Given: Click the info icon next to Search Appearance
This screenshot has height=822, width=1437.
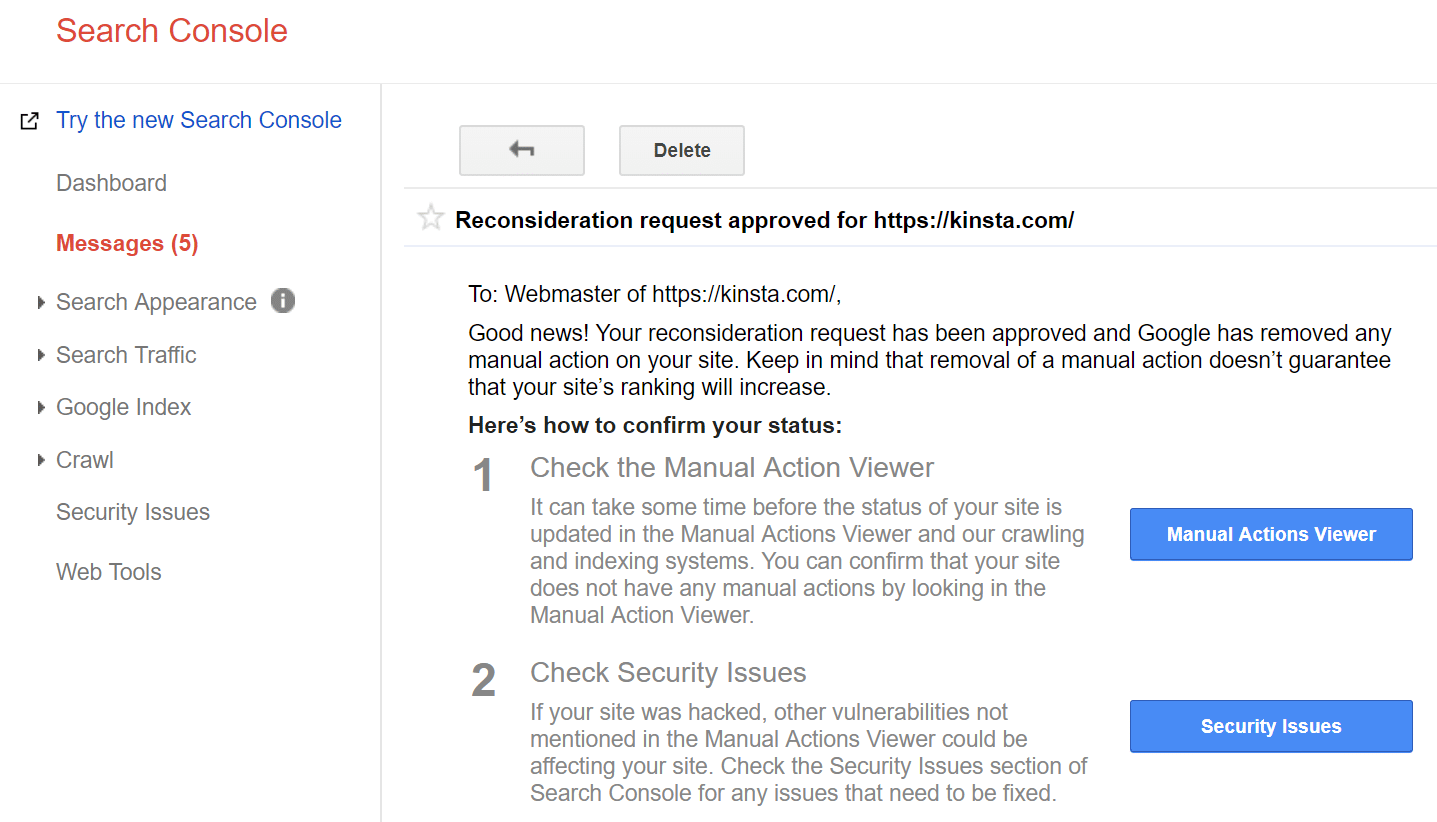Looking at the screenshot, I should [283, 300].
